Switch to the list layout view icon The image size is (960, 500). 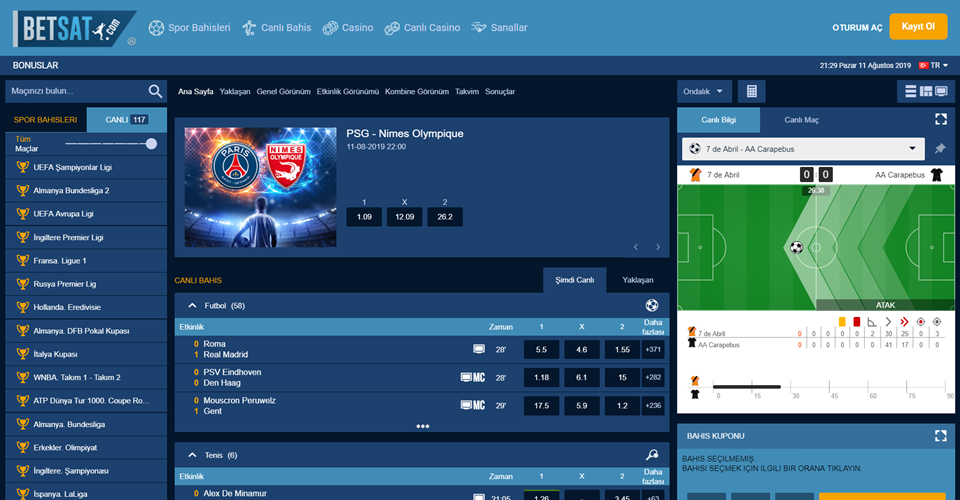point(911,92)
